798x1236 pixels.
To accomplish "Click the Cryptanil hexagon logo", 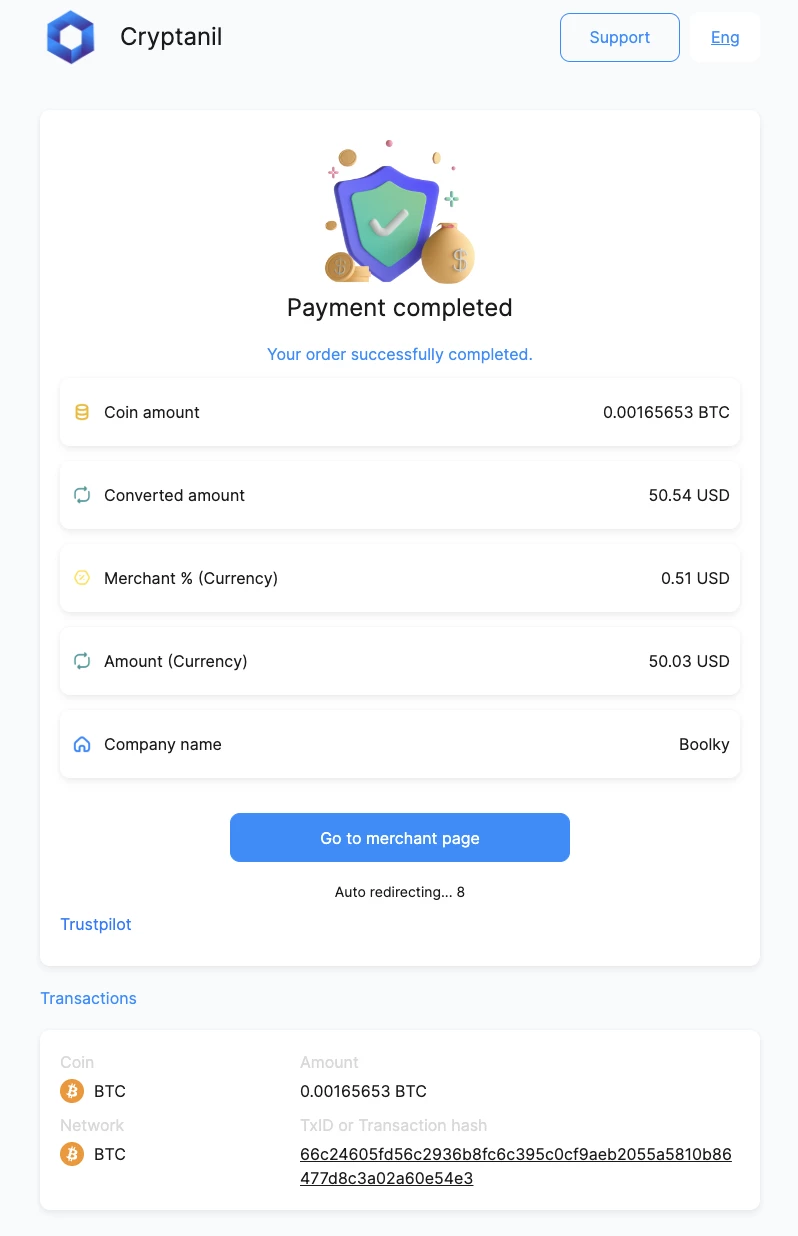I will tap(70, 38).
